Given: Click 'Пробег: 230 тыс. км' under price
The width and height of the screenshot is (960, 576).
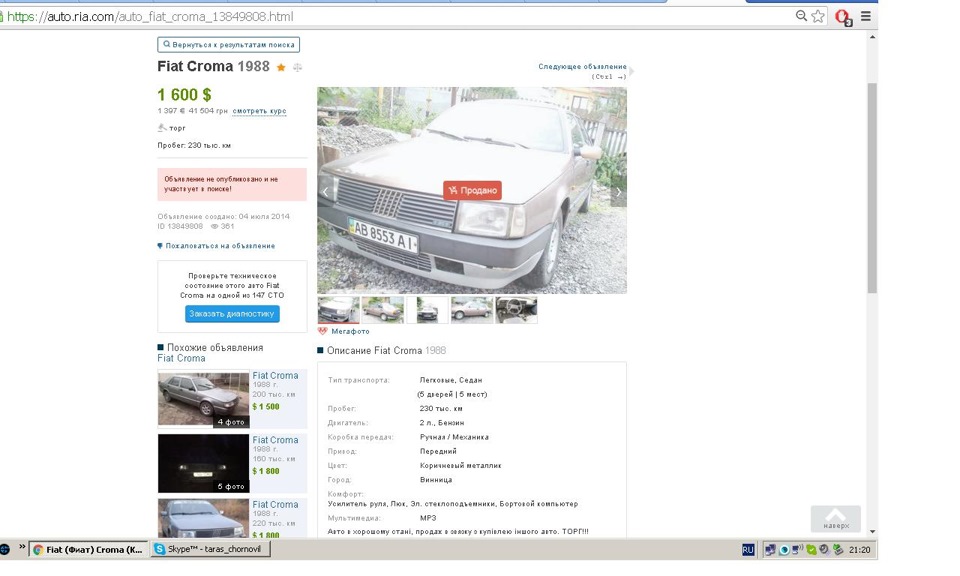Looking at the screenshot, I should tap(194, 146).
